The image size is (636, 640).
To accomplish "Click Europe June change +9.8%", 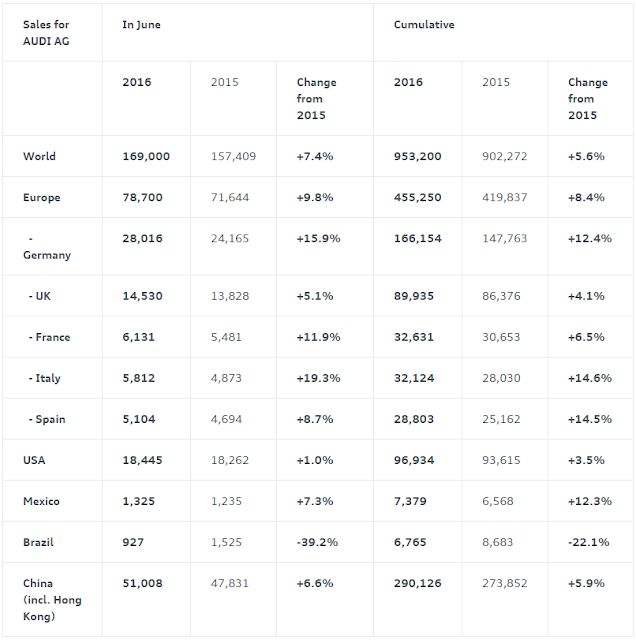I will 315,198.
